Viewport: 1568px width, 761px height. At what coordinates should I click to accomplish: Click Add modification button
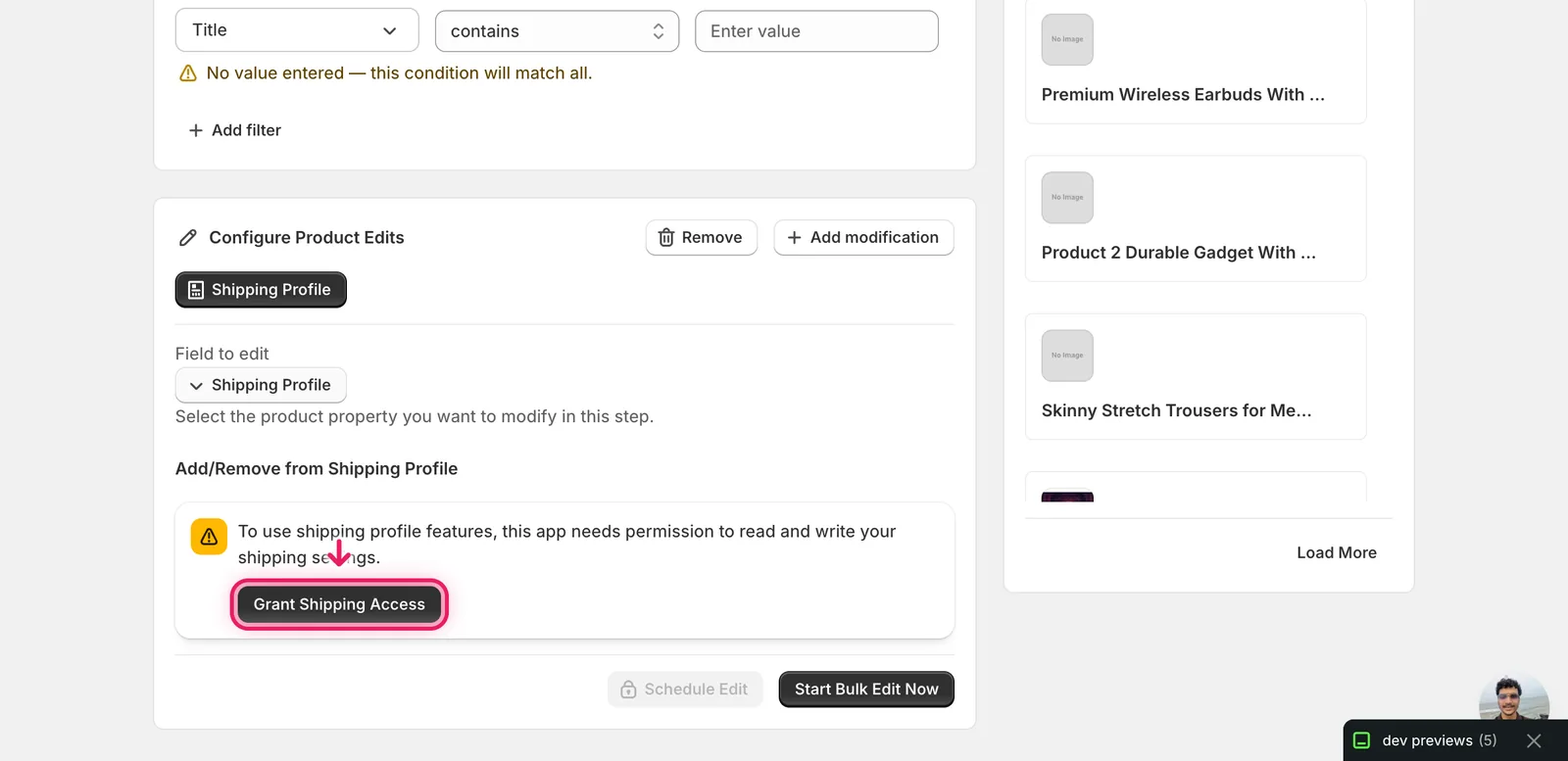tap(863, 237)
